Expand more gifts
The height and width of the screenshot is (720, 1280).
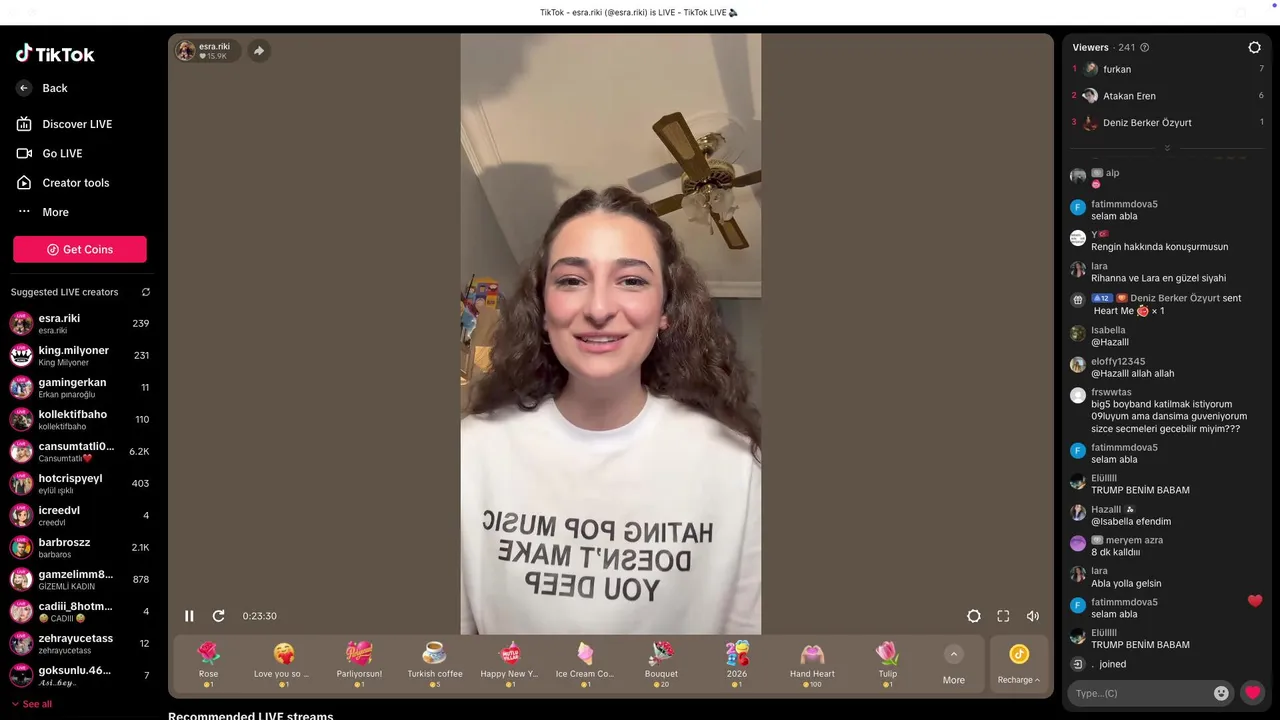pos(954,665)
